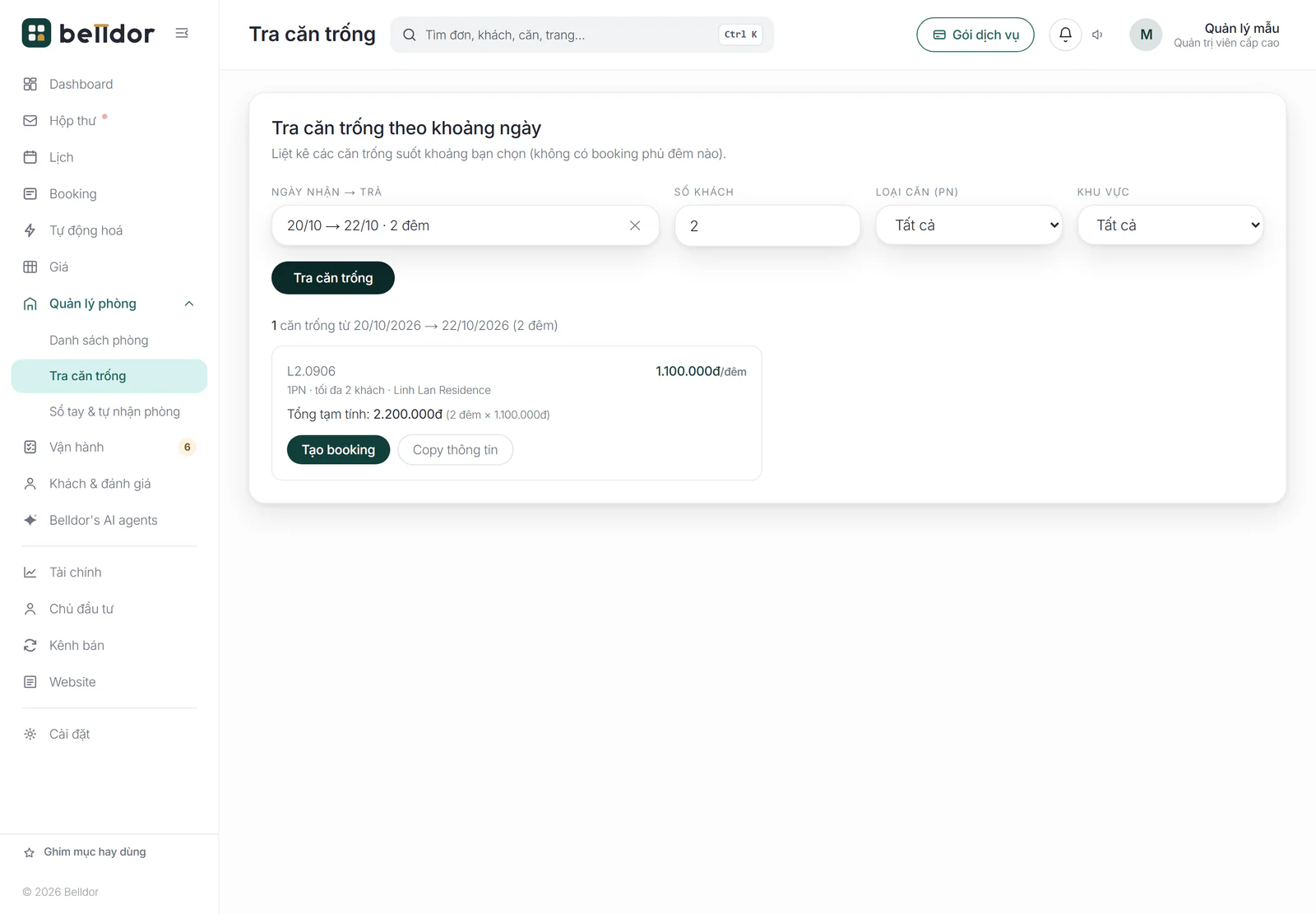This screenshot has height=914, width=1316.
Task: Open the Khu vực dropdown
Action: click(x=1170, y=225)
